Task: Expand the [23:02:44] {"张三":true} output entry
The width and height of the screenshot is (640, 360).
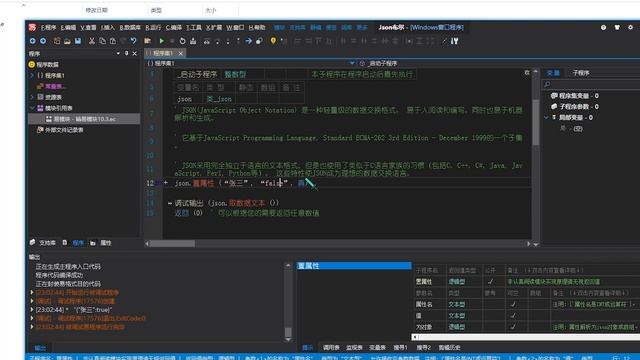Action: [x=32, y=309]
